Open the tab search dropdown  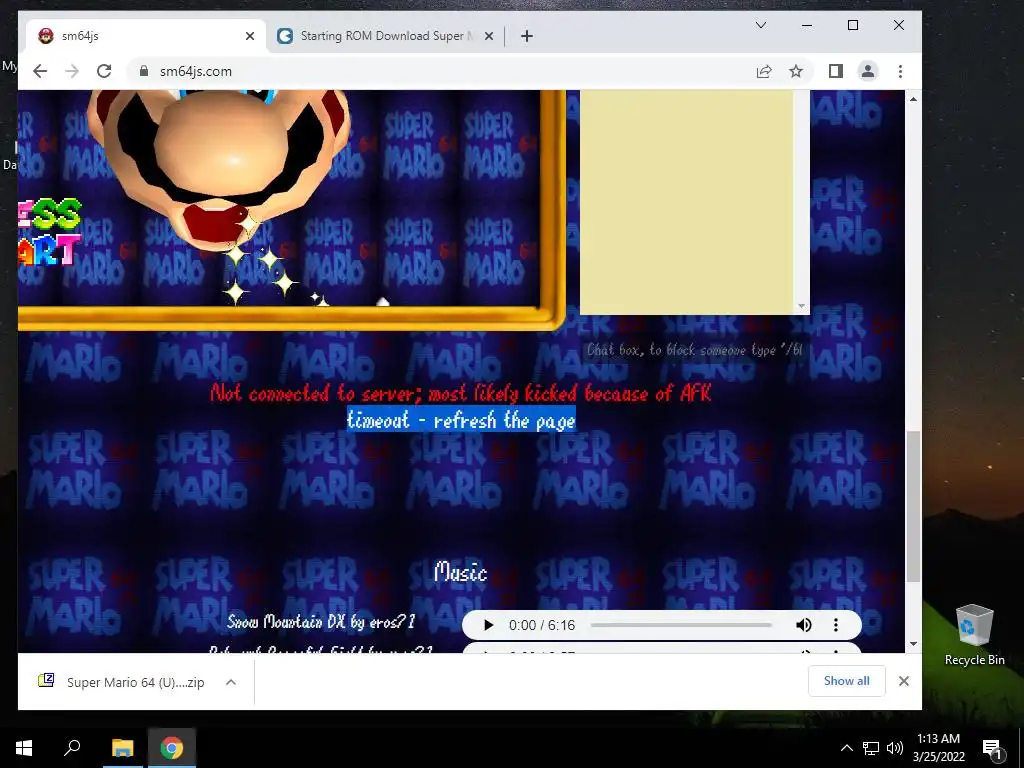[x=761, y=25]
